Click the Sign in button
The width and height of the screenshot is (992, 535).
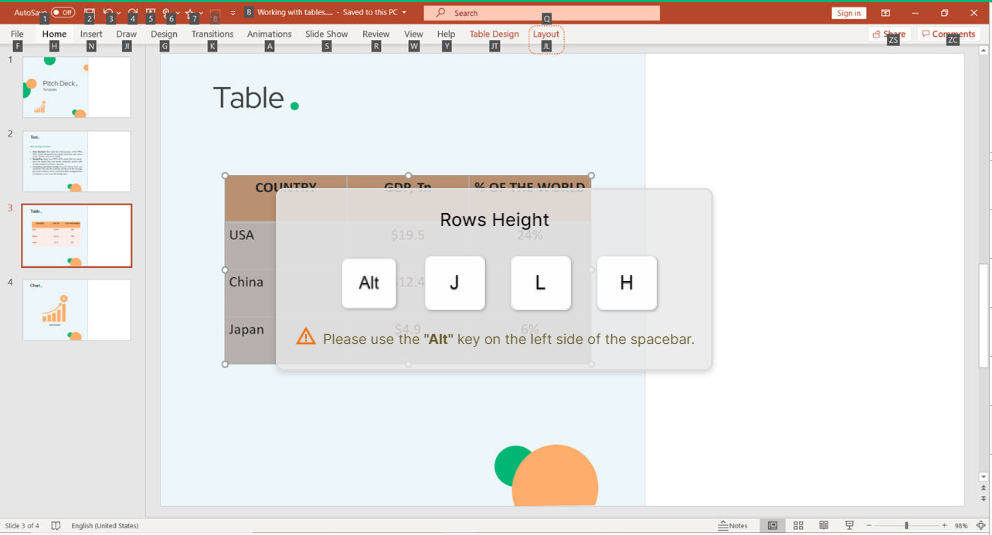tap(848, 13)
